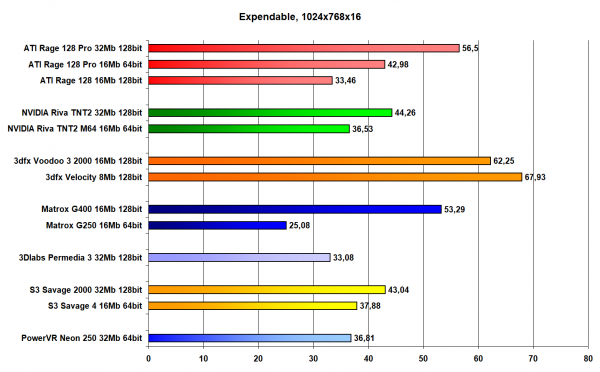Select the Matrox G250 16Mb 64bit bar
Viewport: 600px width, 372px height.
coord(217,225)
